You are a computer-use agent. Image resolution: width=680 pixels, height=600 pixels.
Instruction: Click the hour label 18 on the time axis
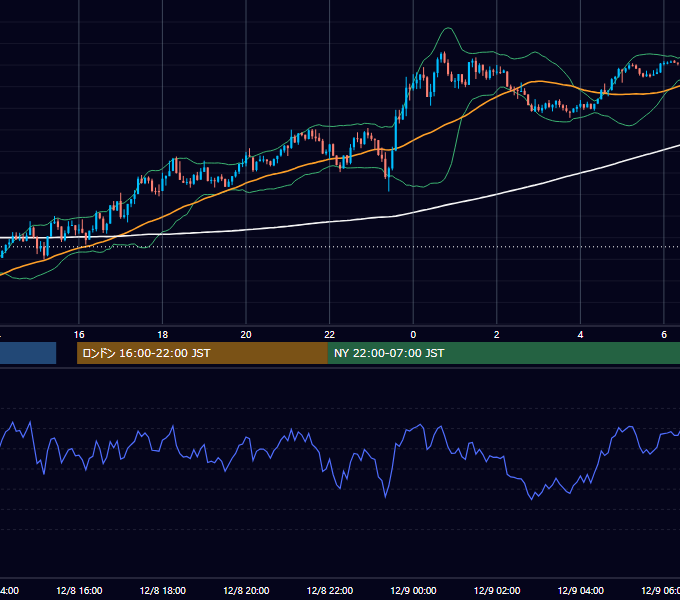tap(163, 335)
